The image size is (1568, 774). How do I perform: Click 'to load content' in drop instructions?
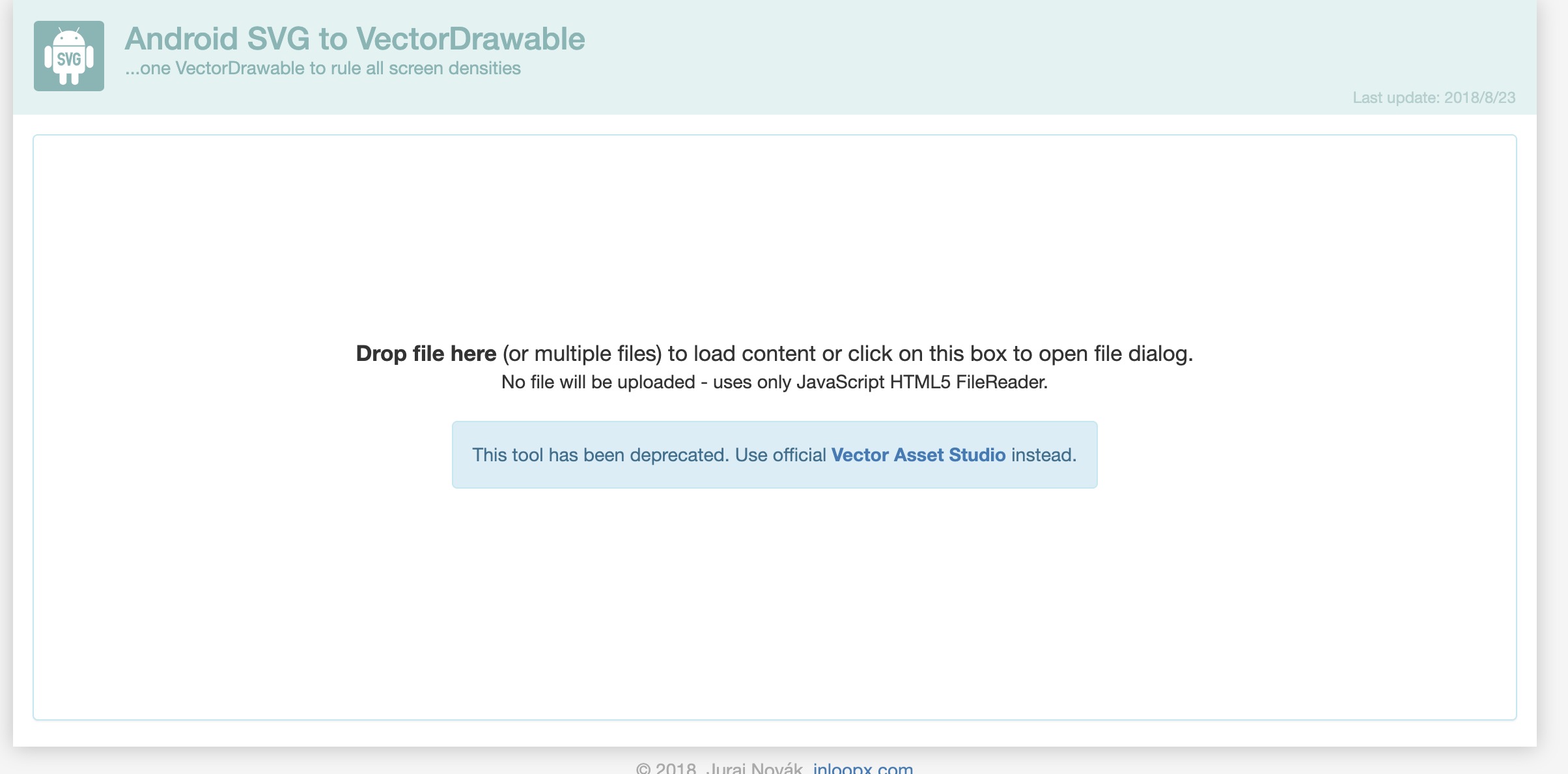(742, 354)
